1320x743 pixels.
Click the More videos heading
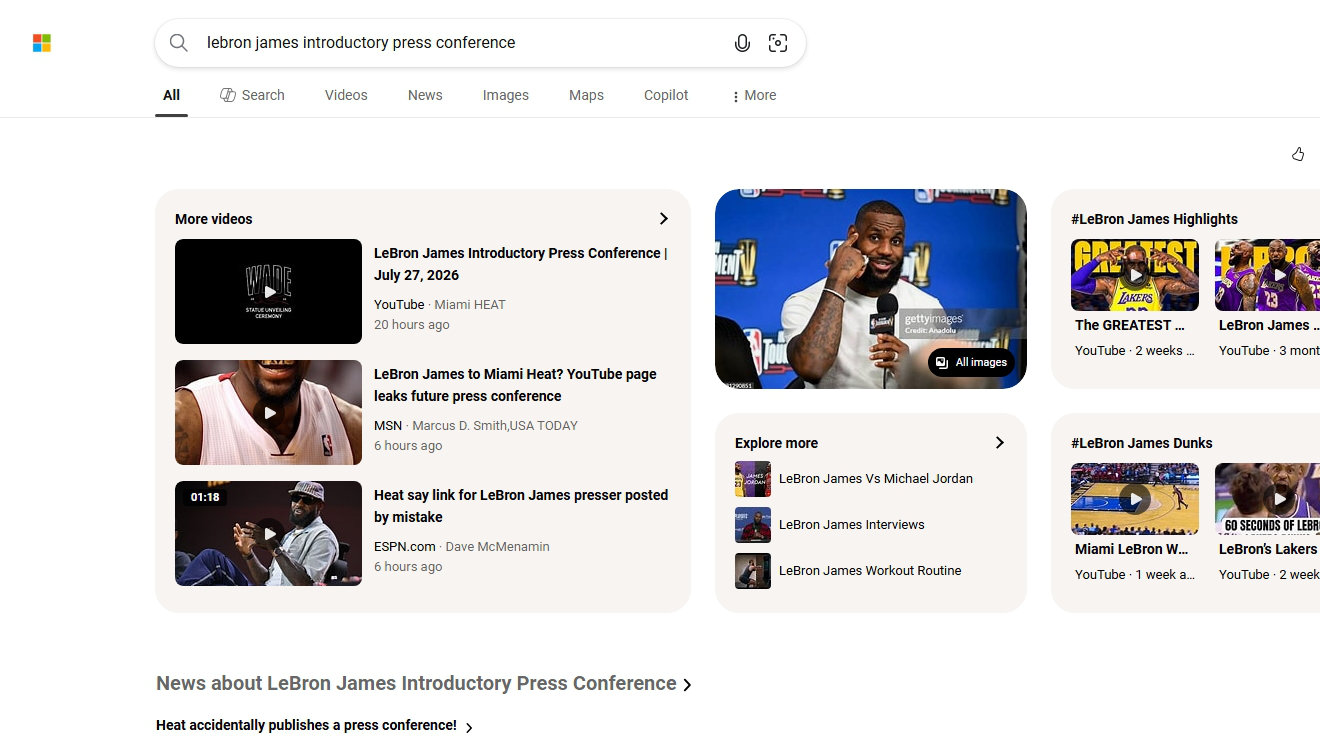(x=214, y=219)
